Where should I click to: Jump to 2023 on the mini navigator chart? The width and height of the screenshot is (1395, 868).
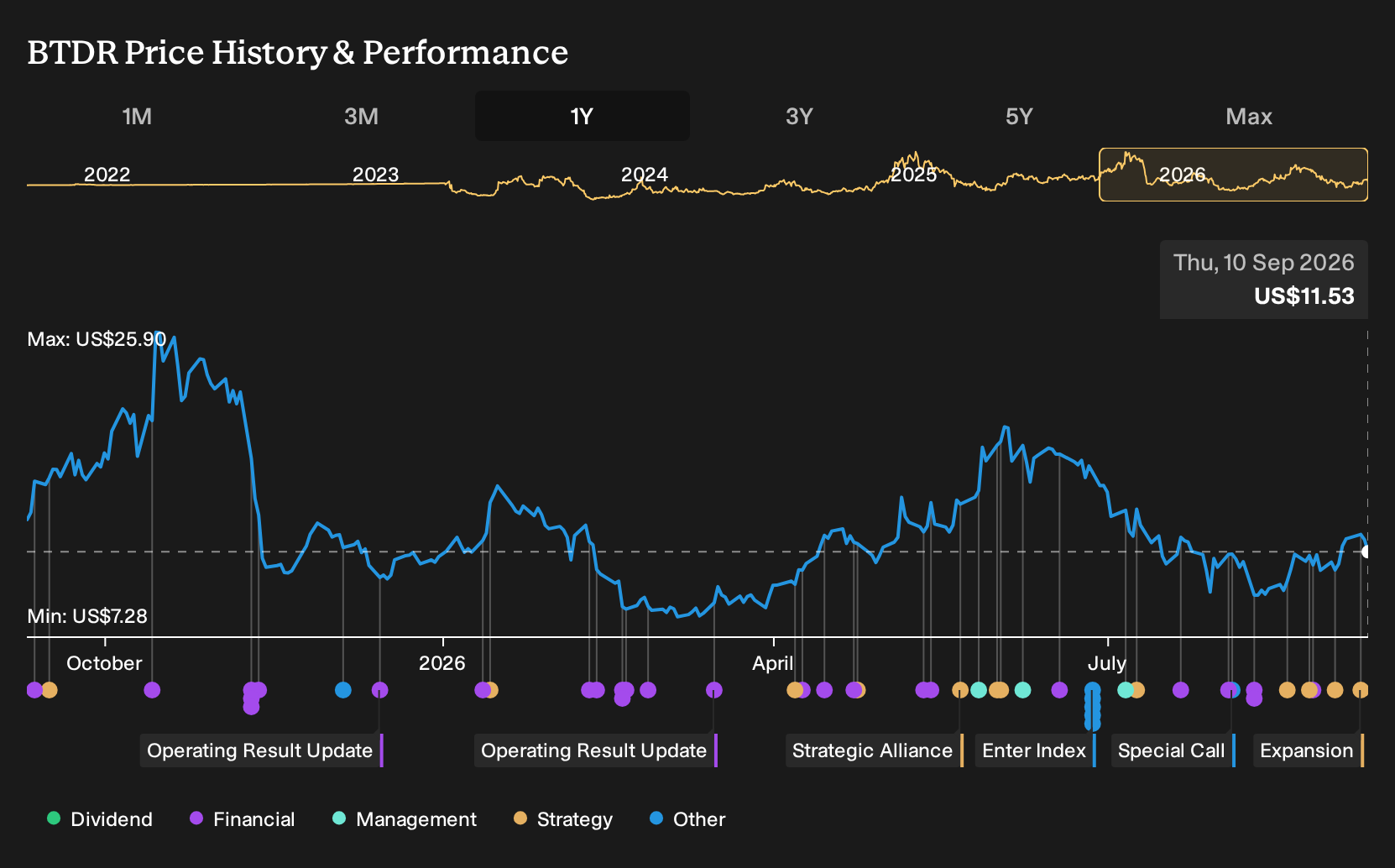(x=375, y=175)
